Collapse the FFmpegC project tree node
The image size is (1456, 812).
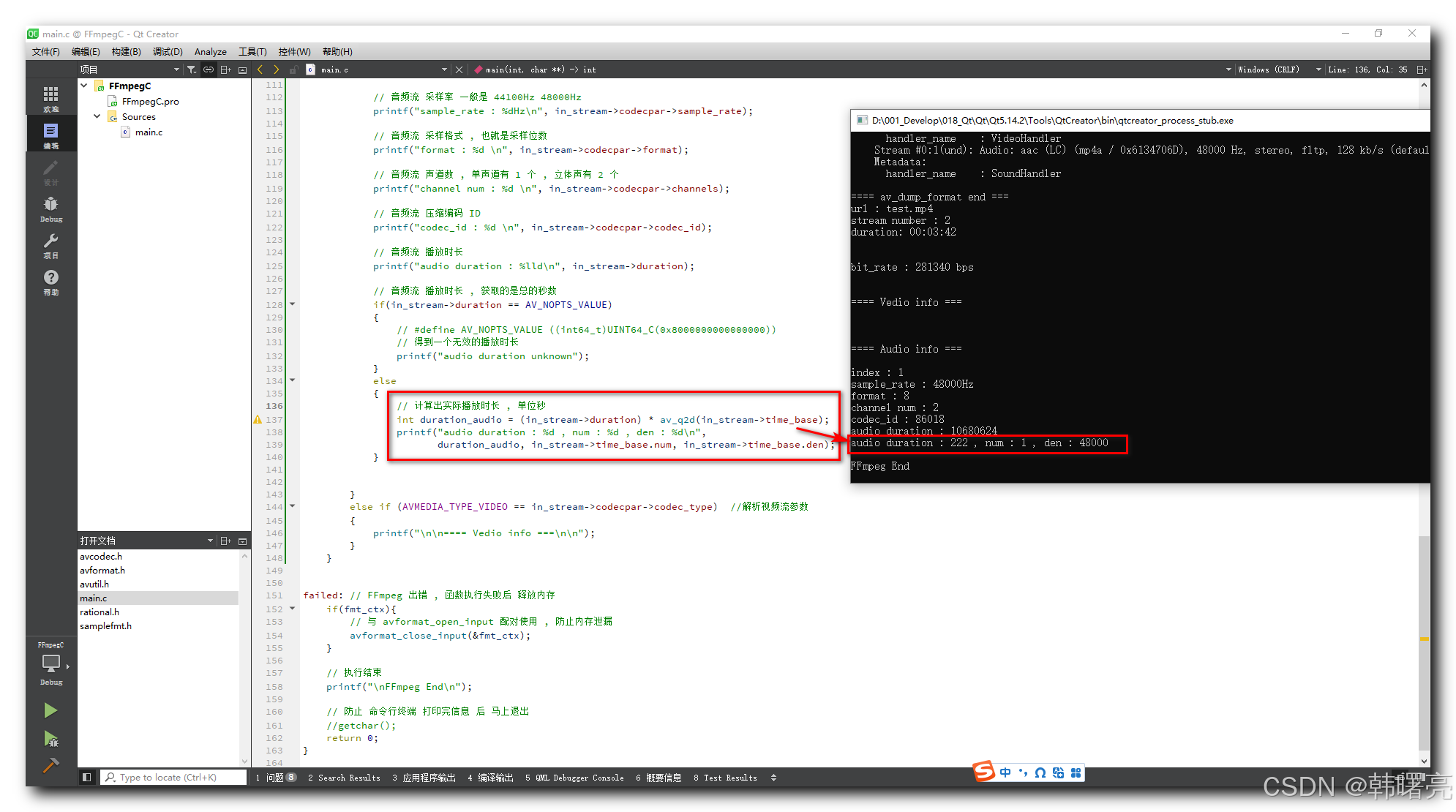point(84,86)
